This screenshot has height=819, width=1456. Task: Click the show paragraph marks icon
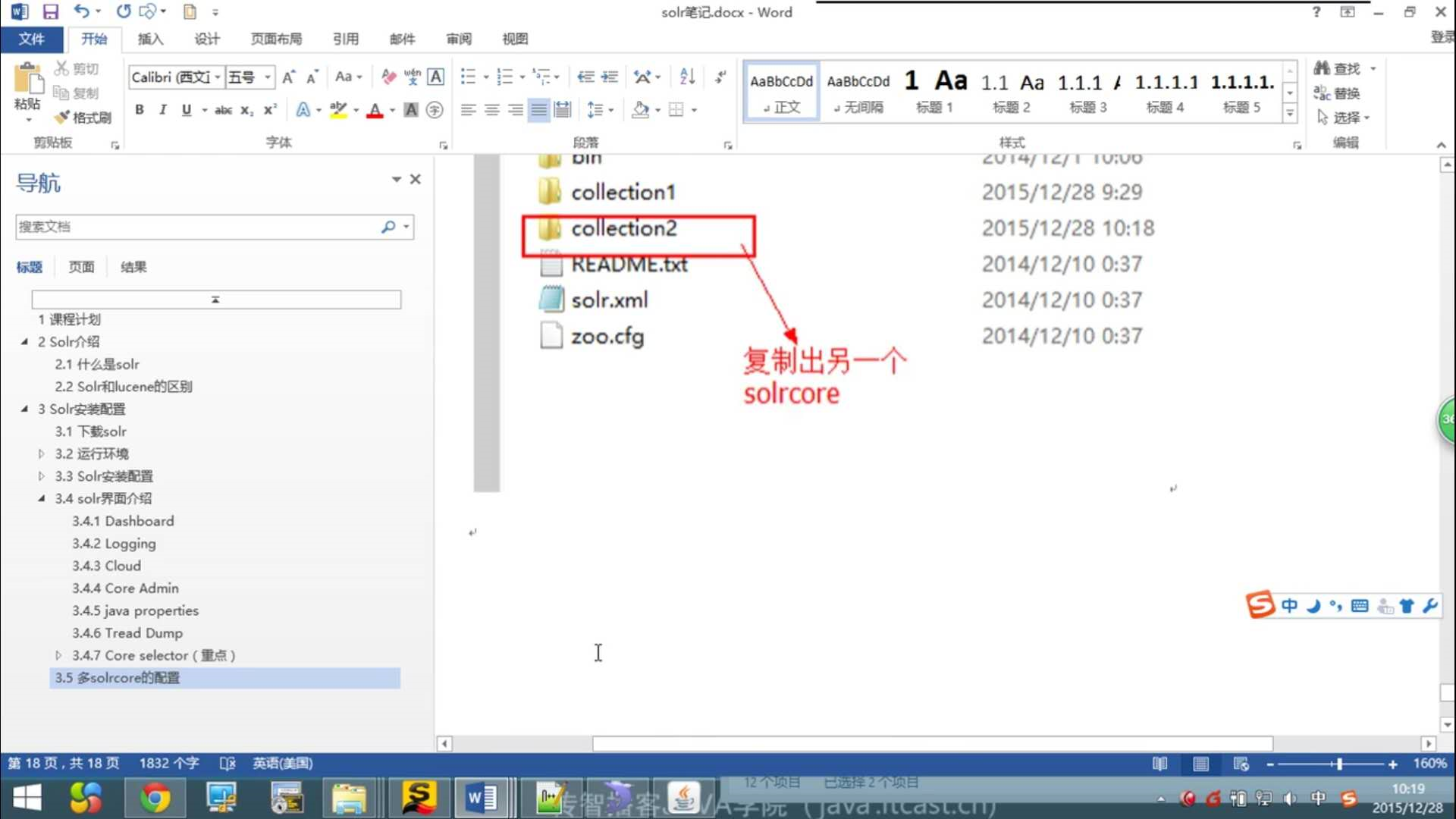click(720, 77)
